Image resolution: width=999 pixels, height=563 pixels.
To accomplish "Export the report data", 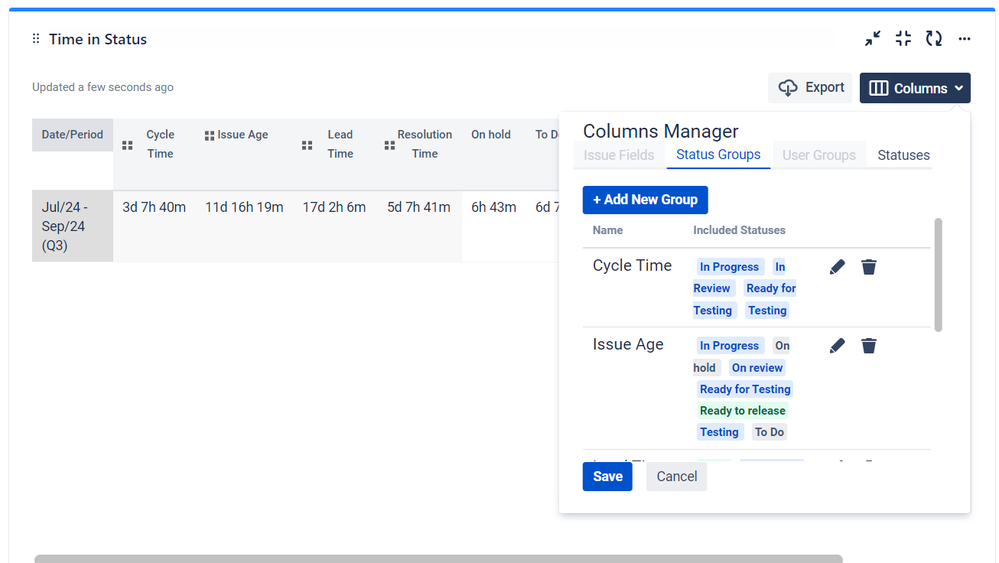I will click(x=810, y=88).
